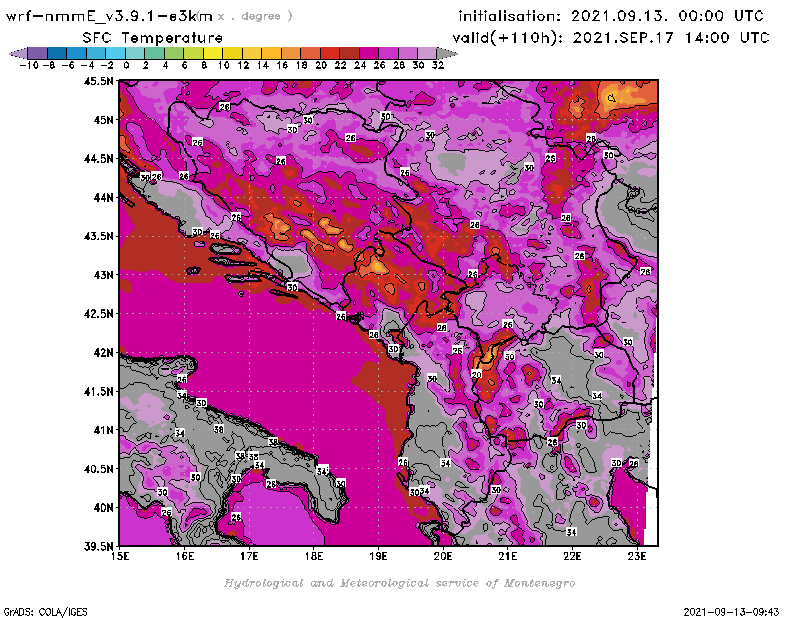
Task: Click the legend label '18'
Action: click(302, 65)
